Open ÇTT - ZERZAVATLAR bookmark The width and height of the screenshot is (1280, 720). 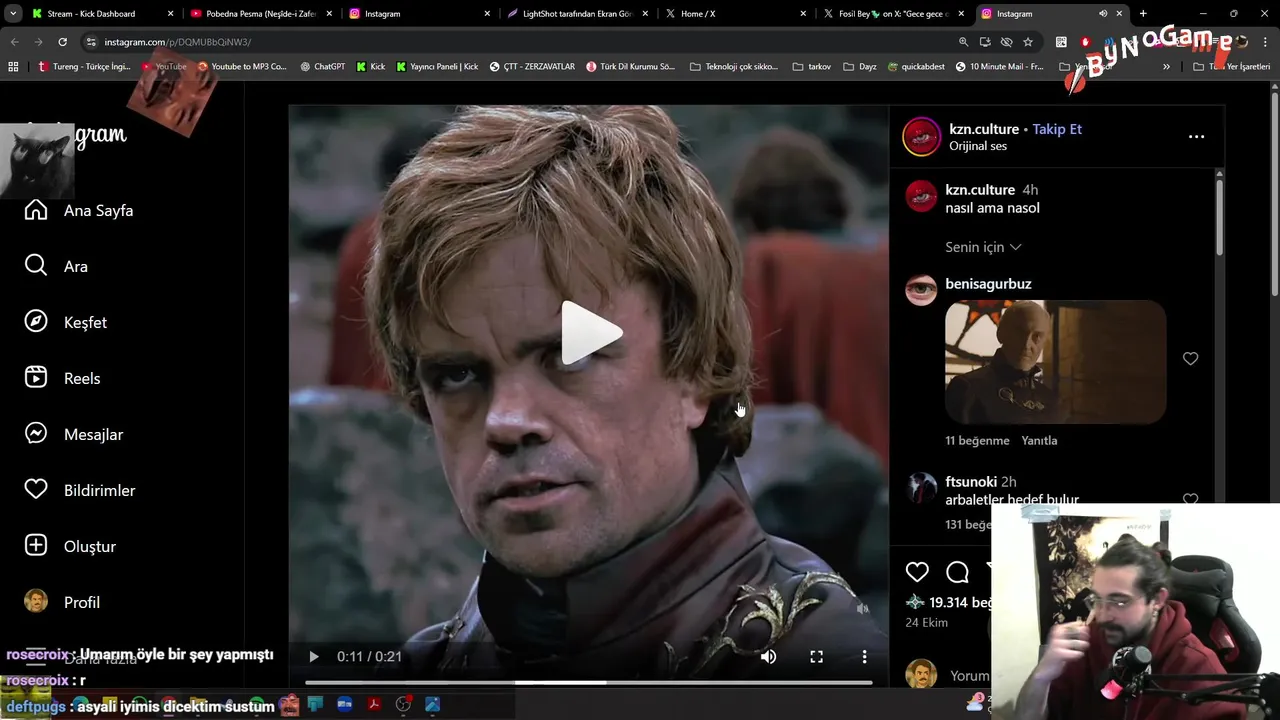pyautogui.click(x=532, y=66)
